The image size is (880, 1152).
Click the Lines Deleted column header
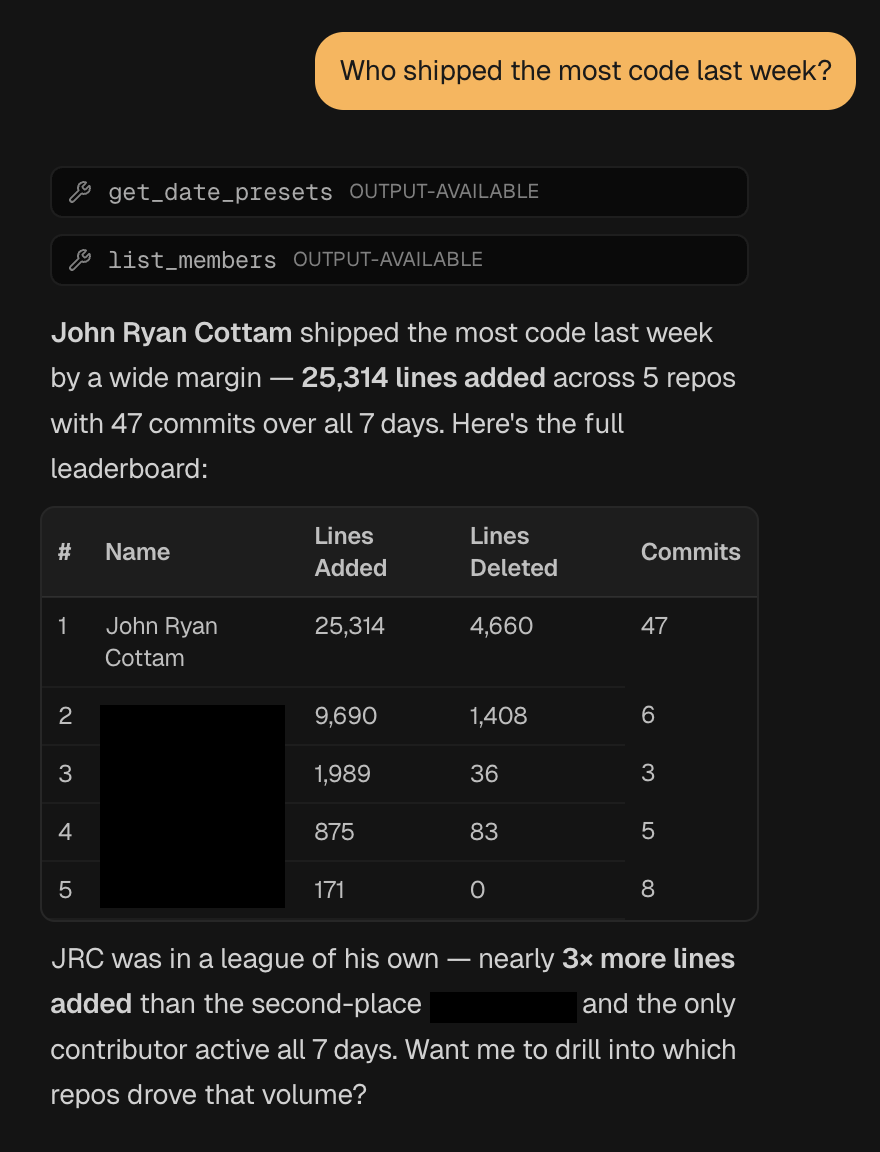(x=513, y=551)
